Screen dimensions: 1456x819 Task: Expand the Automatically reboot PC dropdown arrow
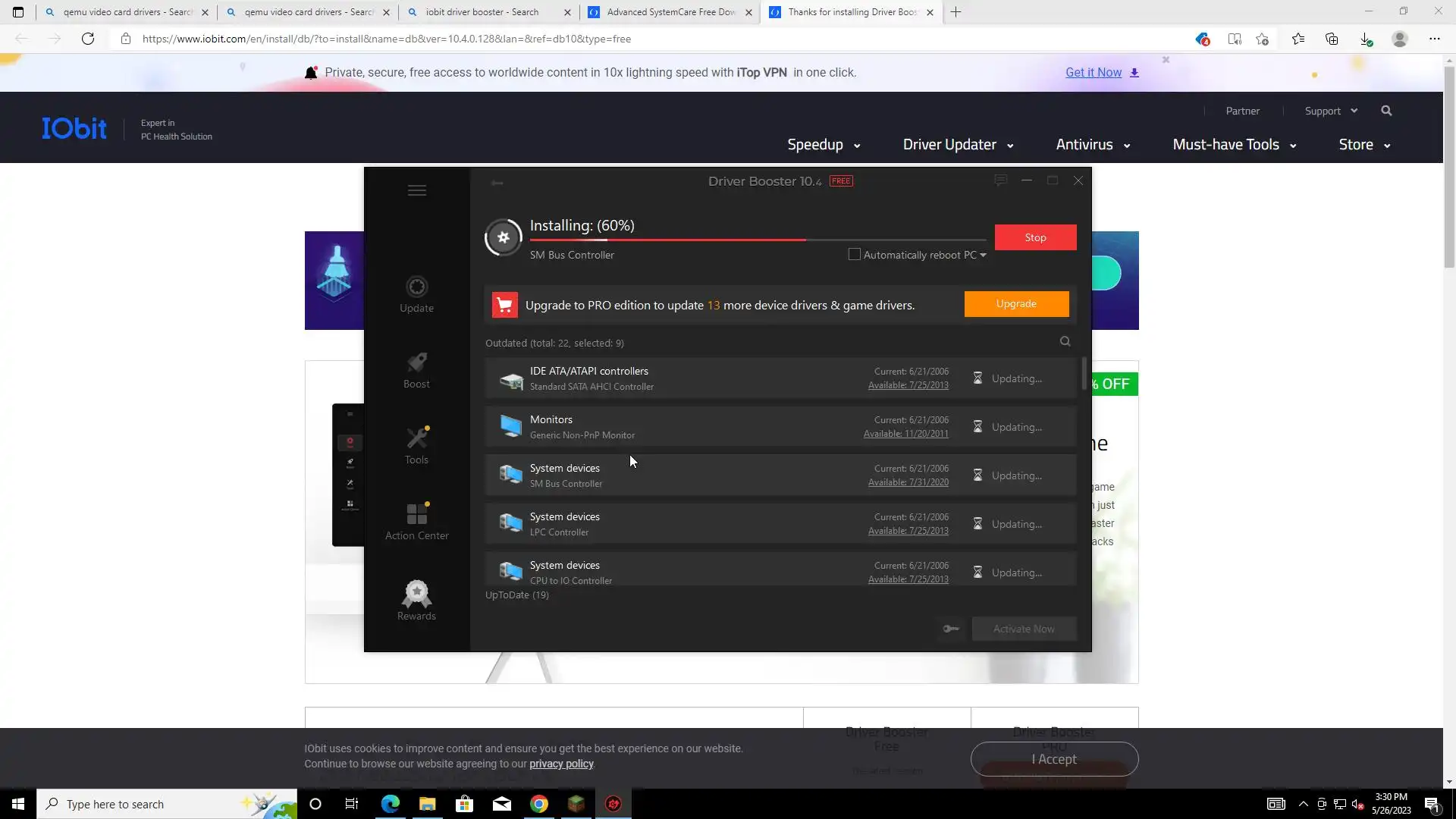click(x=983, y=256)
